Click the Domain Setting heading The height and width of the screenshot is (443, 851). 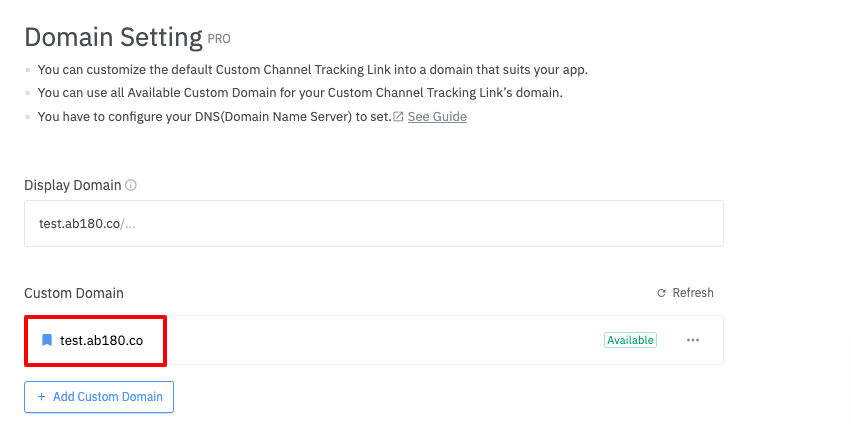113,37
